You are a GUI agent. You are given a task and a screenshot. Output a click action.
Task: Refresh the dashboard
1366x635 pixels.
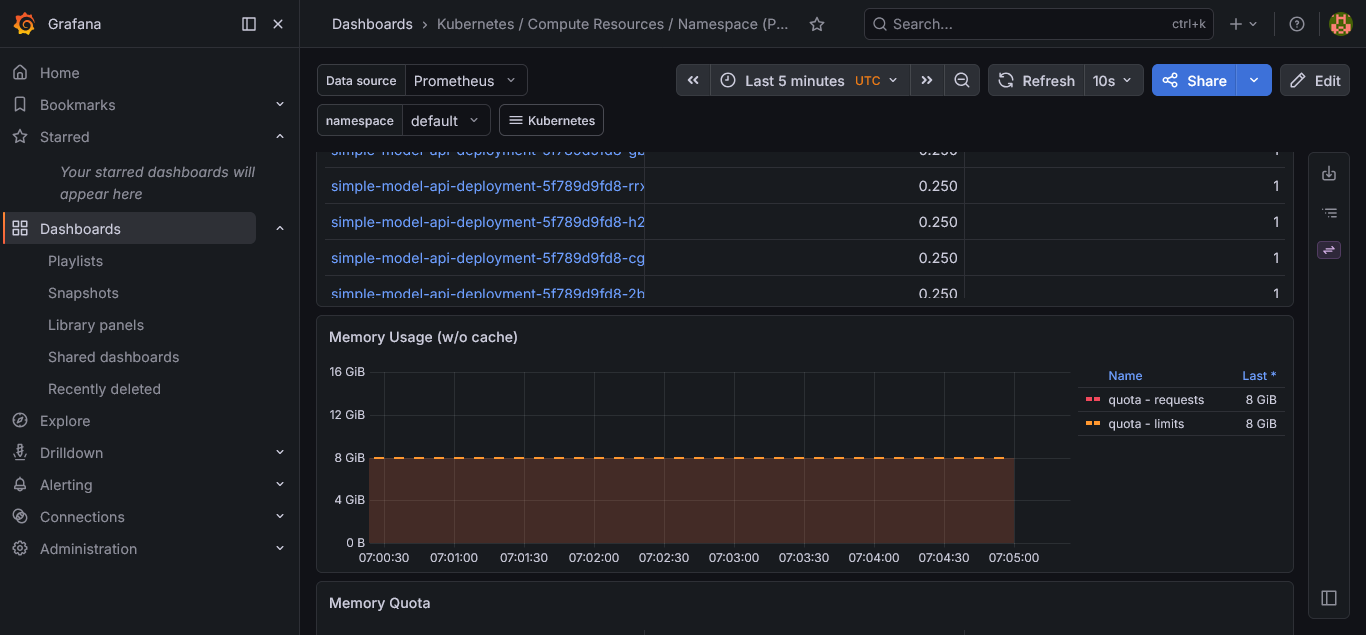click(x=1037, y=80)
